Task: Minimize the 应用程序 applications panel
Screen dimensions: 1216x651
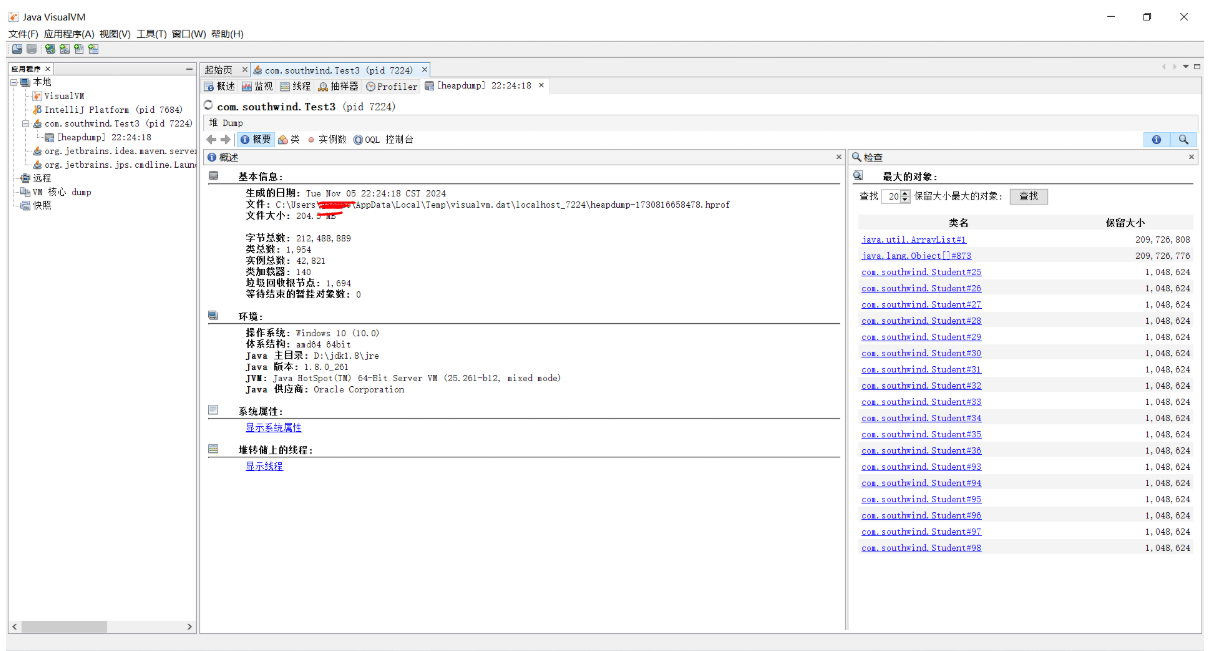Action: pos(190,69)
